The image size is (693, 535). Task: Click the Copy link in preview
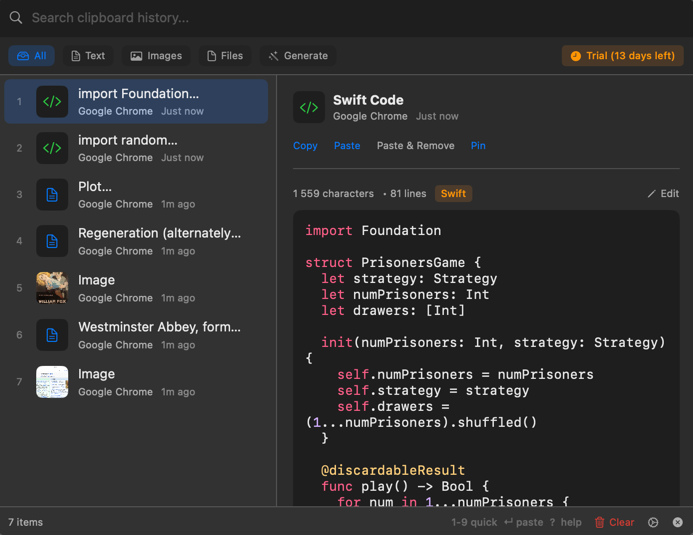pos(305,146)
